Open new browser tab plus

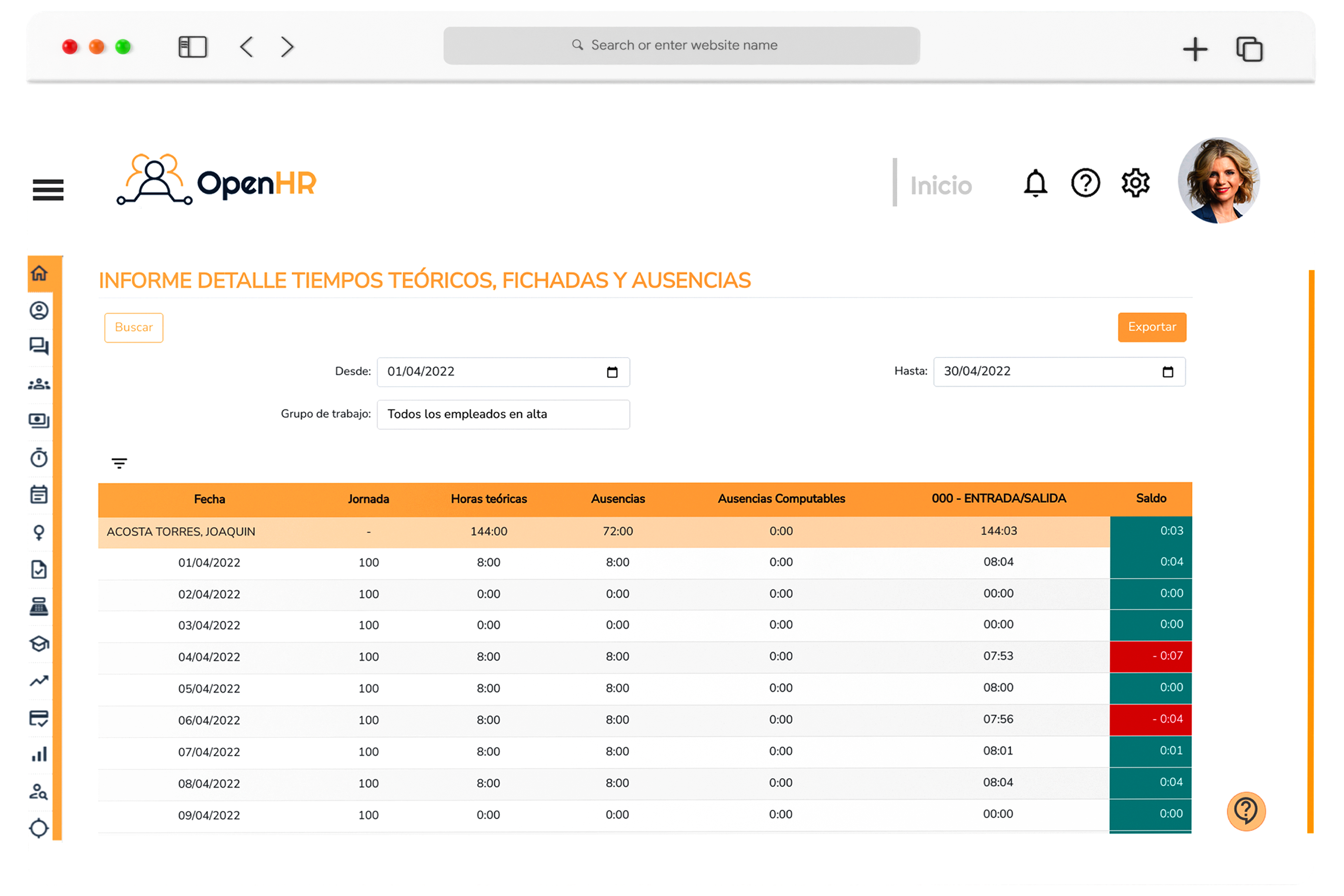1195,49
